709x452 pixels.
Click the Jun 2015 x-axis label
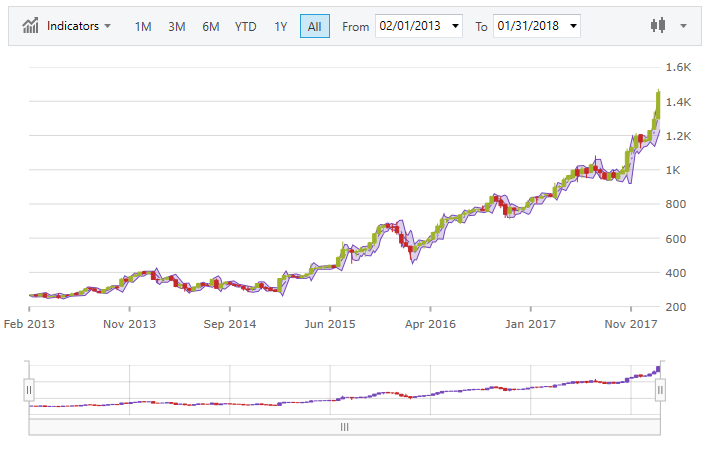coord(330,324)
